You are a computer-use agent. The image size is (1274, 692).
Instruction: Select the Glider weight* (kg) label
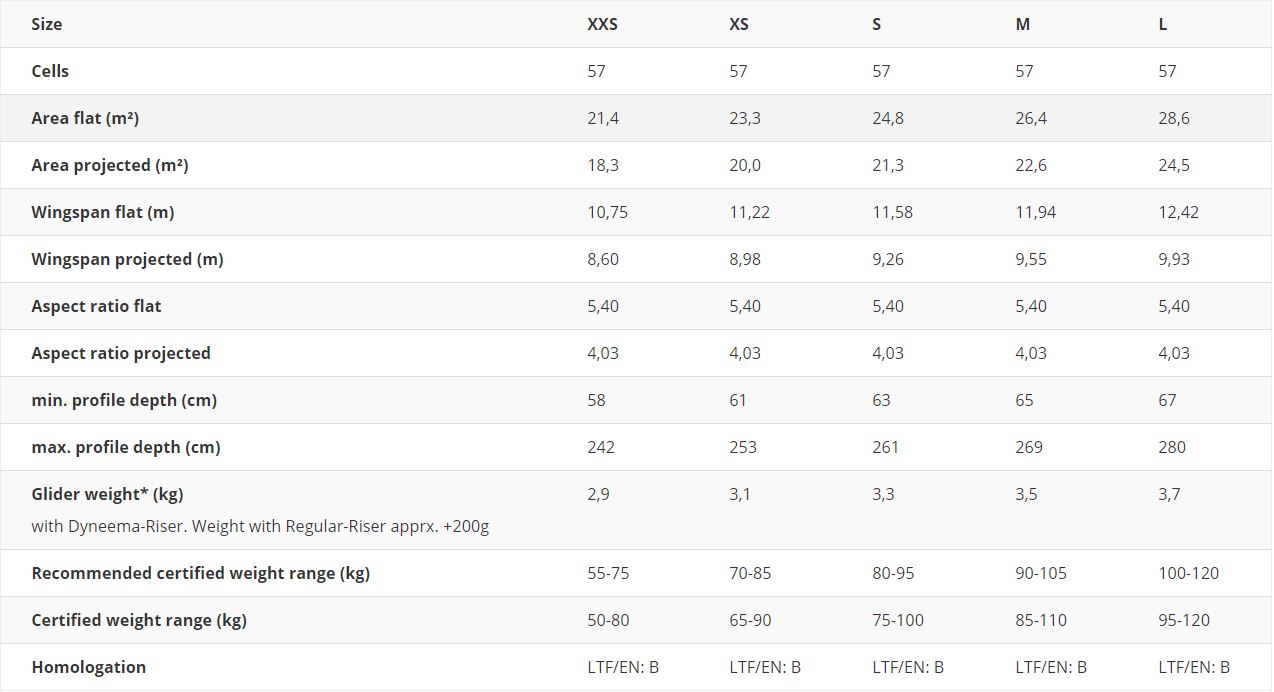(107, 494)
